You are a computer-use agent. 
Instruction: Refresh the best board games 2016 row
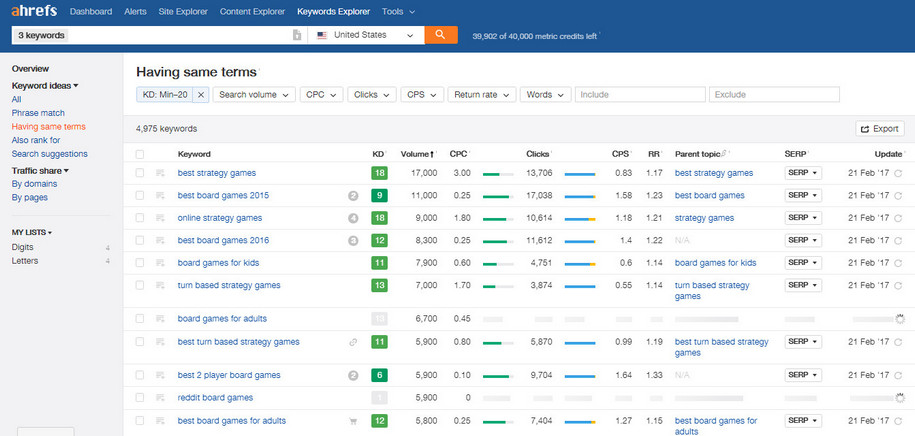(x=898, y=240)
